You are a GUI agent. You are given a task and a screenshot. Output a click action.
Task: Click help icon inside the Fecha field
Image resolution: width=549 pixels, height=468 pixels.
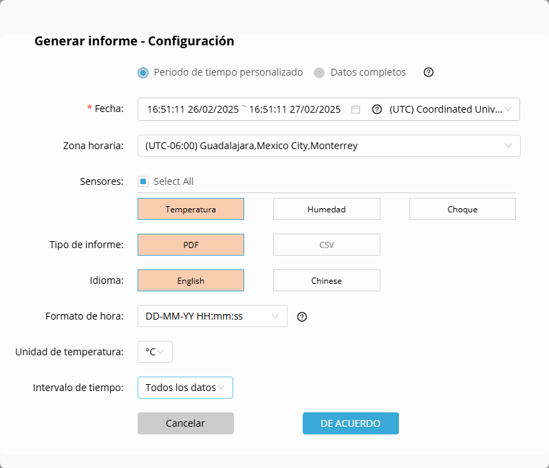[x=377, y=110]
